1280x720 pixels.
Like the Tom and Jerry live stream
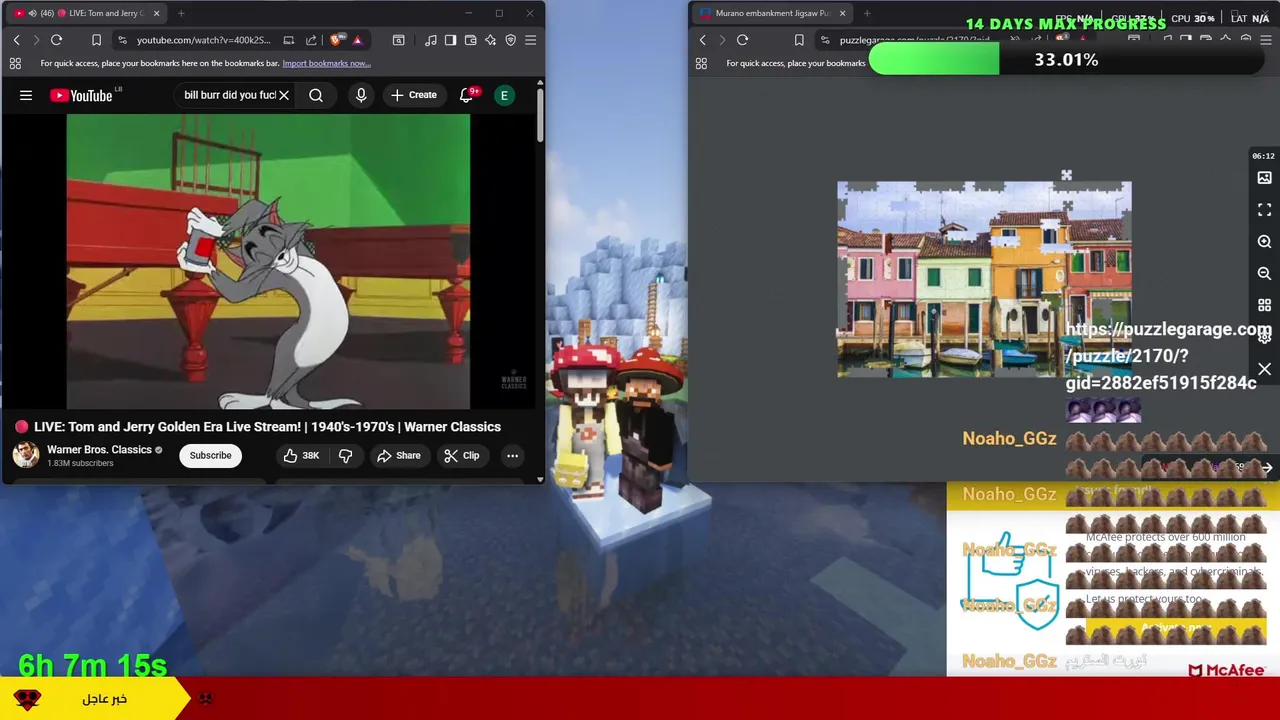[x=300, y=455]
